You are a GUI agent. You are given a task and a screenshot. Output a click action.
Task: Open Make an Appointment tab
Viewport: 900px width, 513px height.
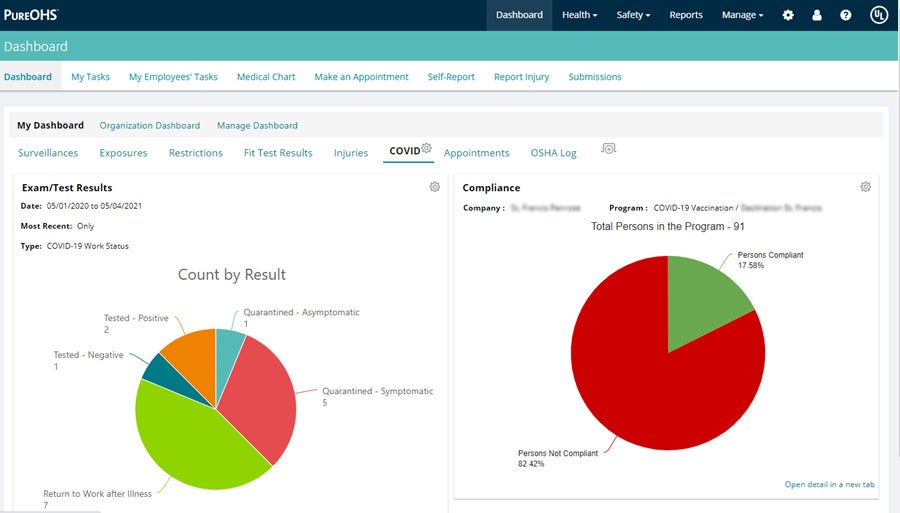click(361, 76)
